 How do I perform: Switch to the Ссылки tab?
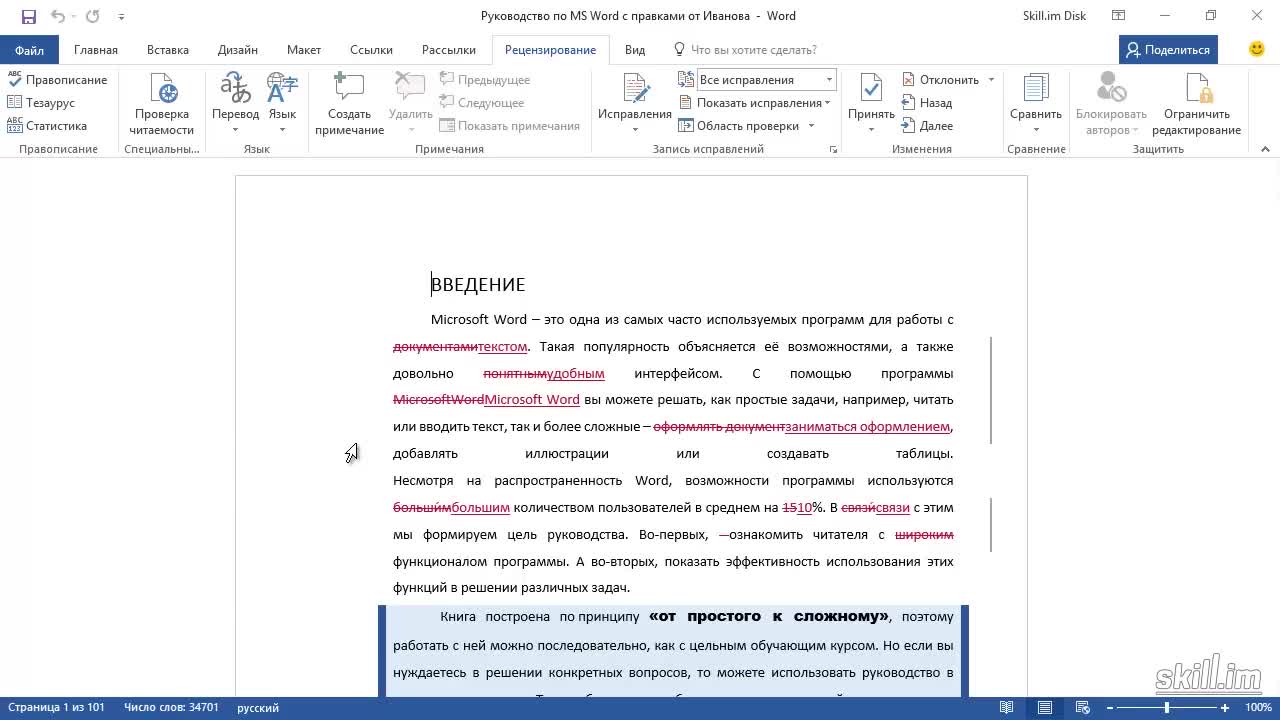(370, 50)
